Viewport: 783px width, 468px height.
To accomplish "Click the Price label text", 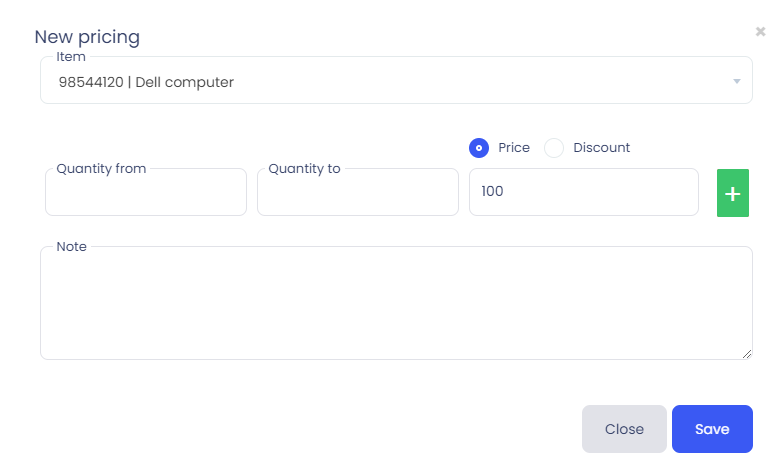I will [x=514, y=148].
